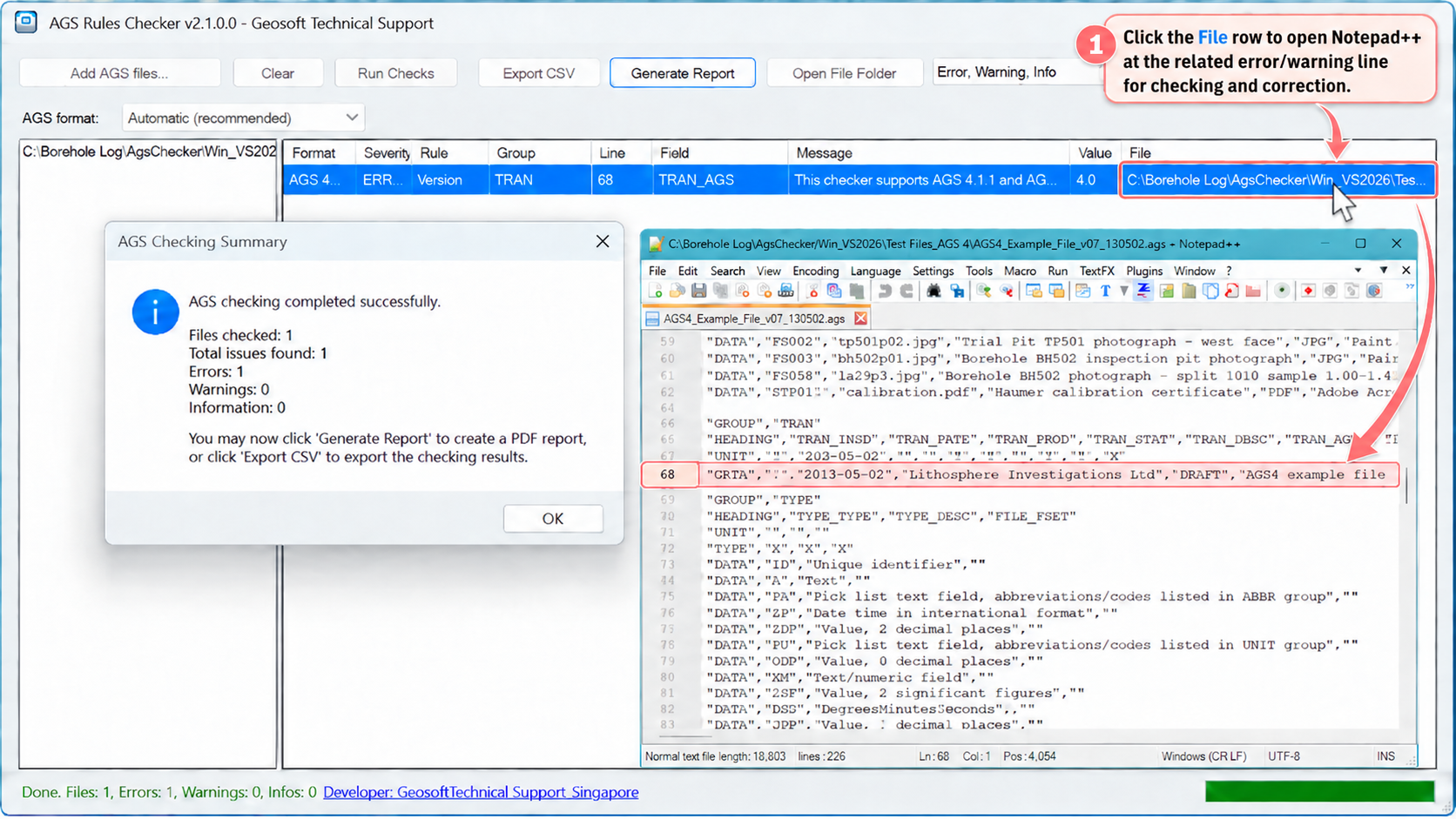
Task: Close the AGS4_Example_File tab with red X
Action: (860, 319)
